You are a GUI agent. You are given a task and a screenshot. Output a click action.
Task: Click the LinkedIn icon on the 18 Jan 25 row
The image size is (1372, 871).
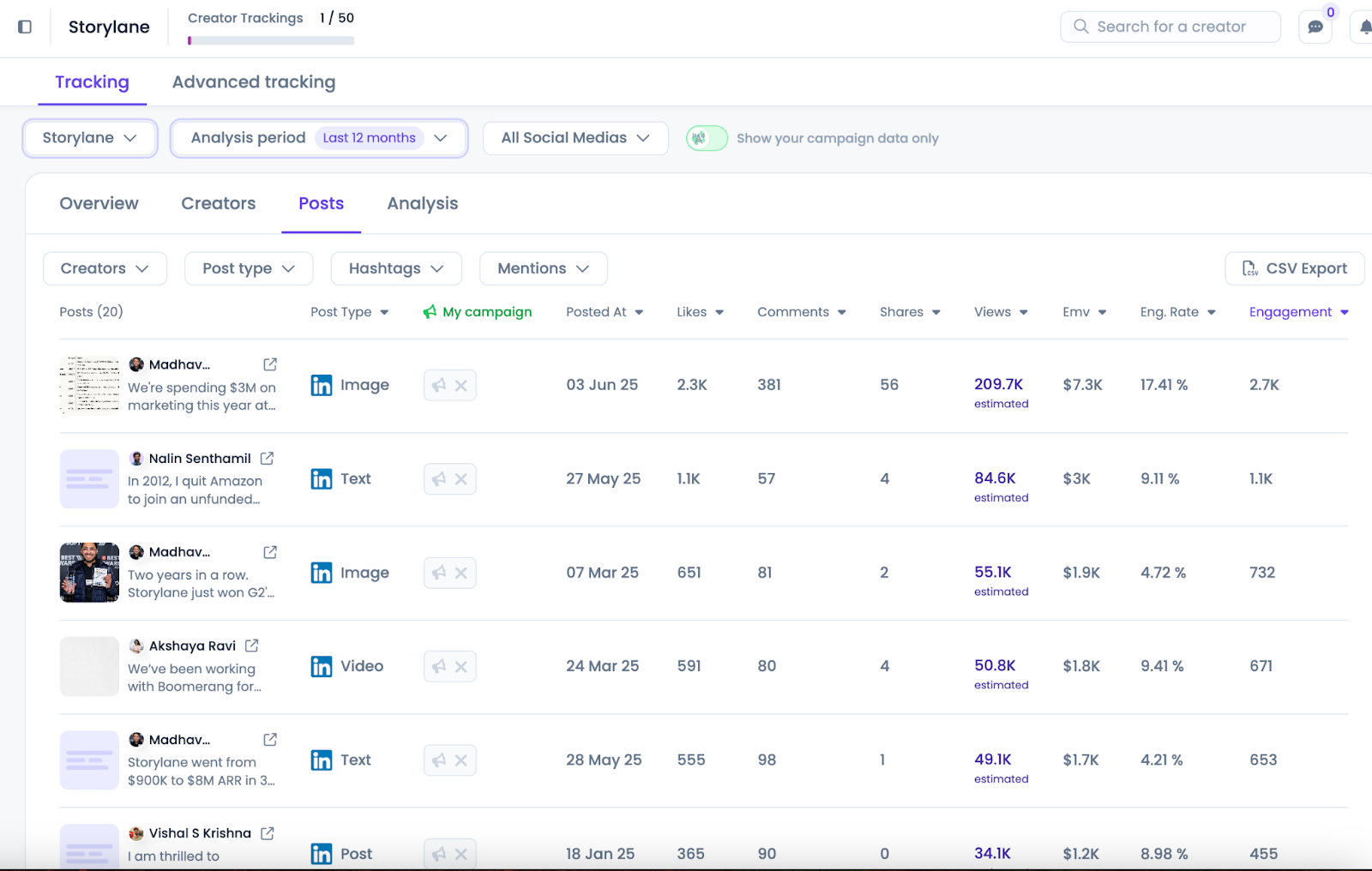pos(322,854)
